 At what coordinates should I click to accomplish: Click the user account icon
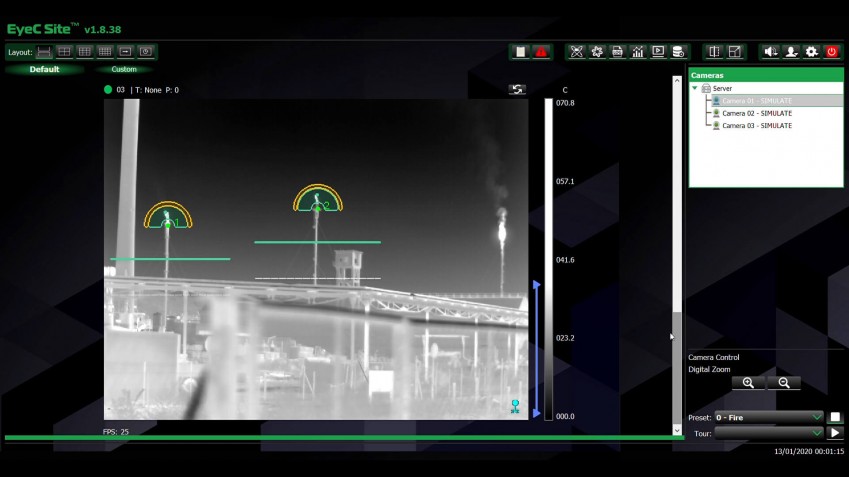point(791,52)
